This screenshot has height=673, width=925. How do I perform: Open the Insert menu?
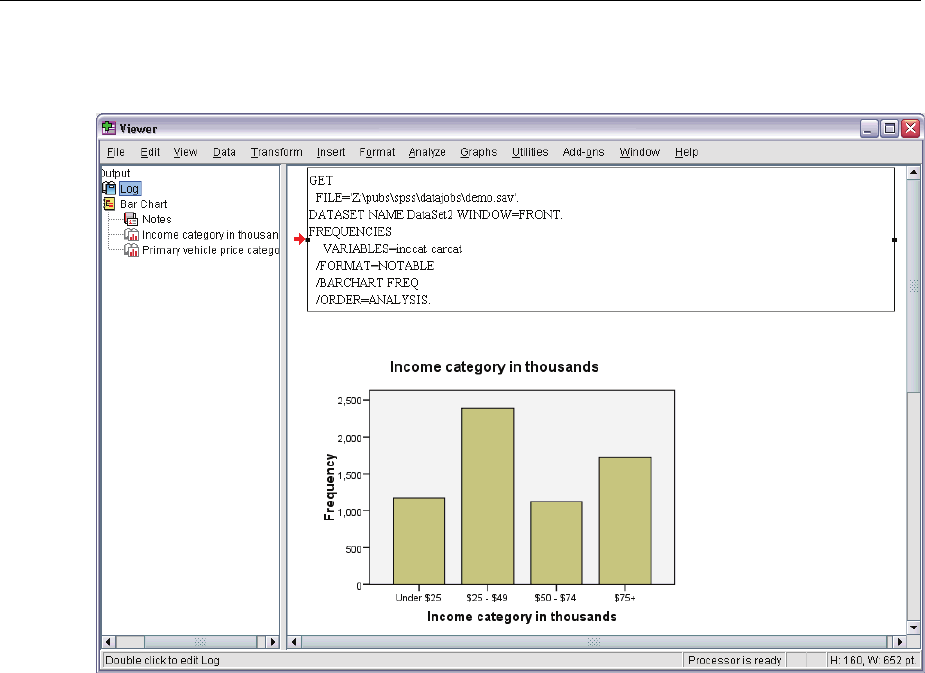[x=331, y=152]
